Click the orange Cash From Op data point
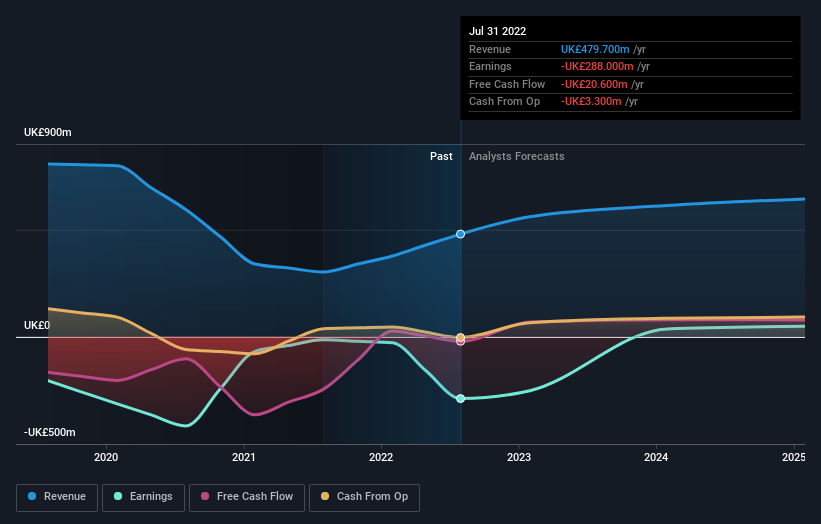The width and height of the screenshot is (821, 524). pos(460,337)
